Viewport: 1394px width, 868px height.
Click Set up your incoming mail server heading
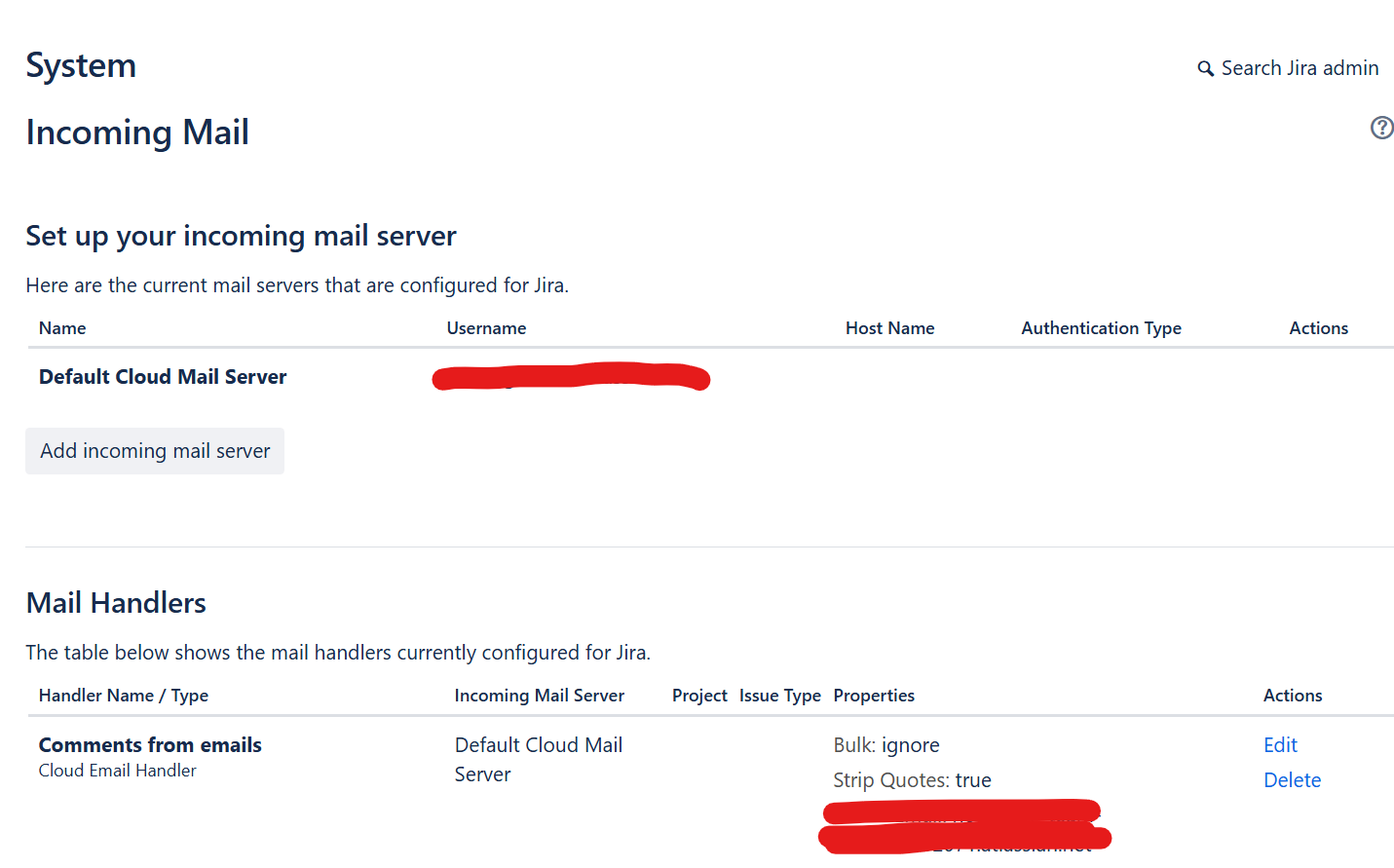[x=241, y=236]
